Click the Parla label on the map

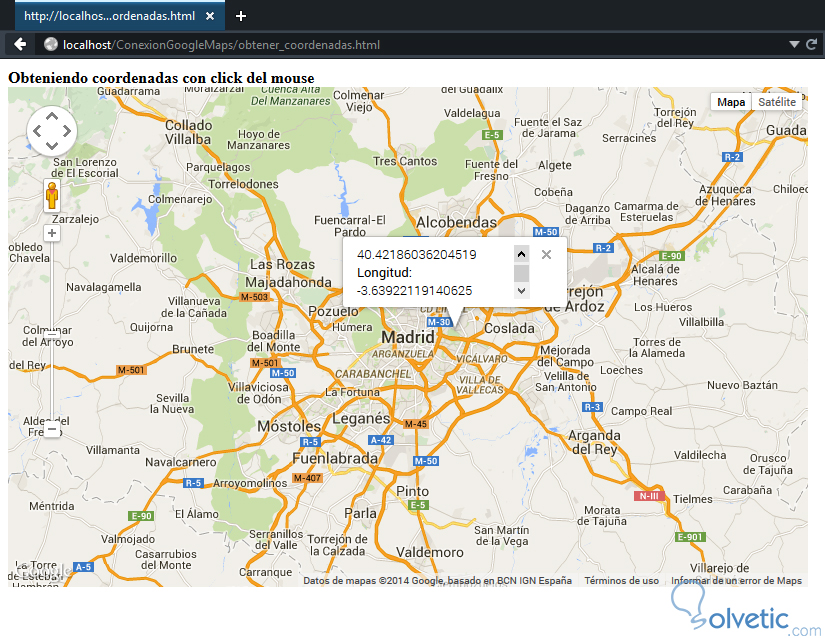(x=360, y=513)
